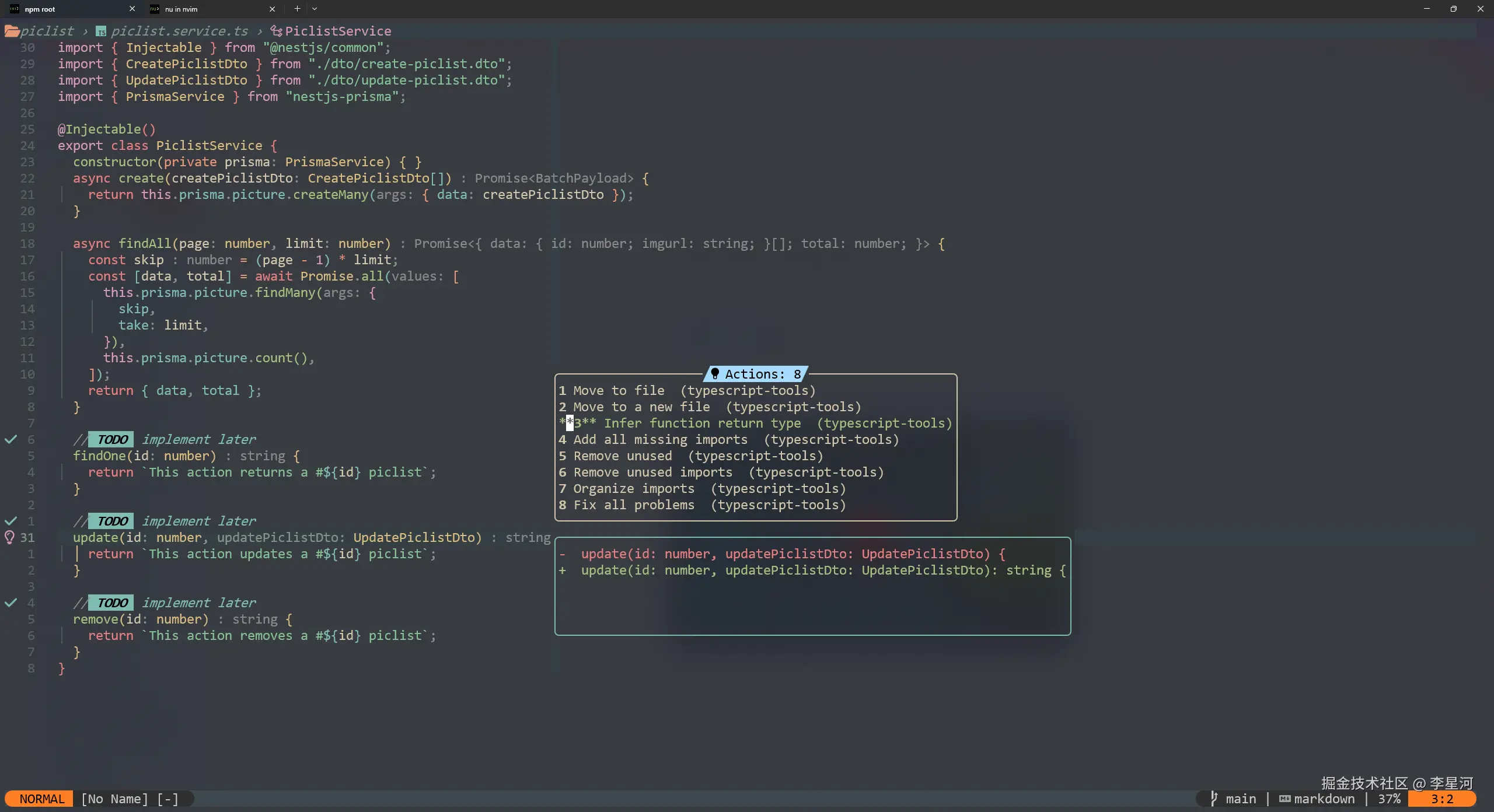1494x812 pixels.
Task: Click the git branch icon next to main
Action: point(1214,799)
